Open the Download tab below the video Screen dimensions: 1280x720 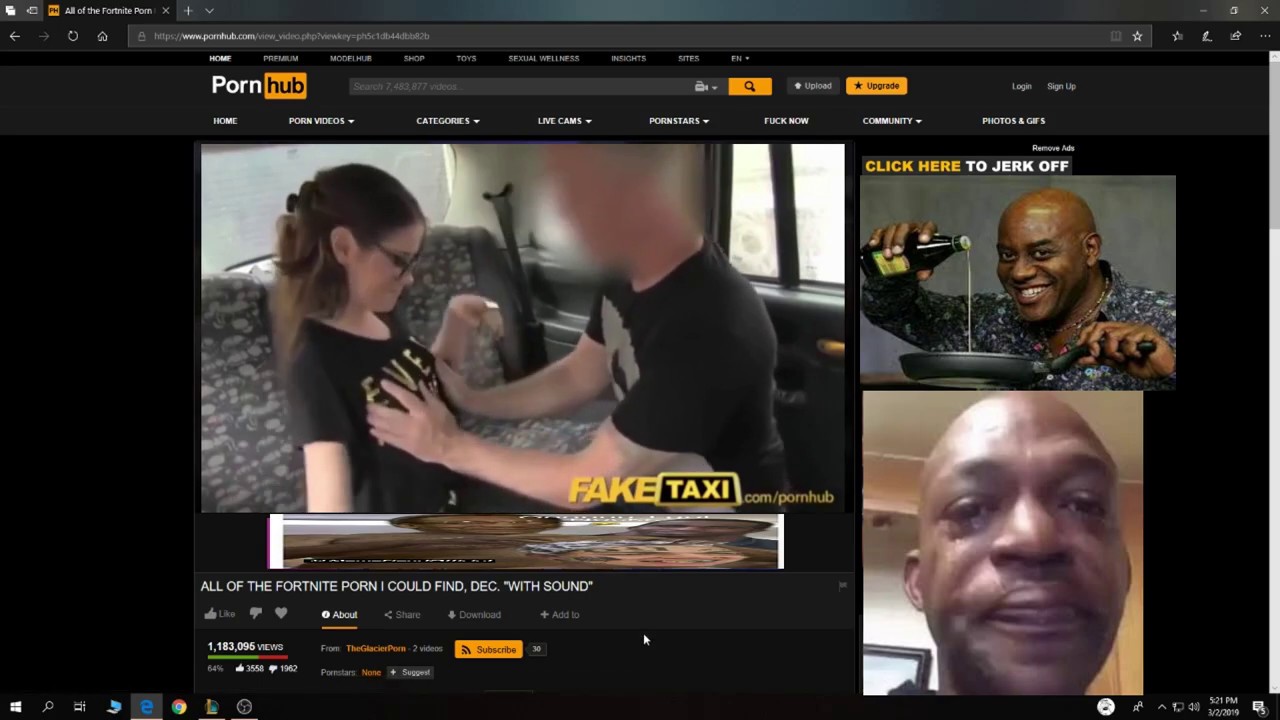pyautogui.click(x=474, y=615)
